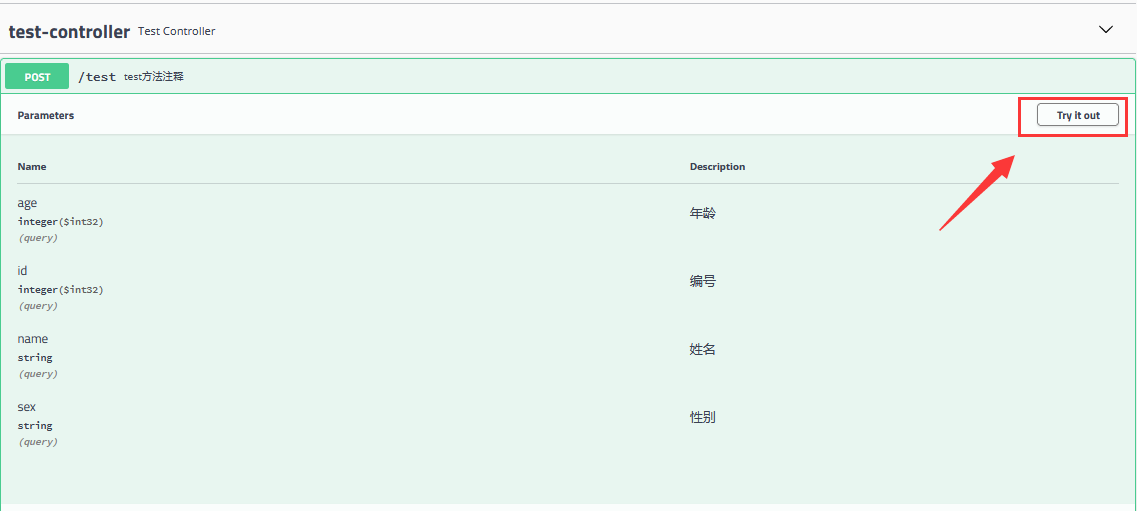Click the Description column header
Screen dimensions: 1137x511
coord(717,167)
